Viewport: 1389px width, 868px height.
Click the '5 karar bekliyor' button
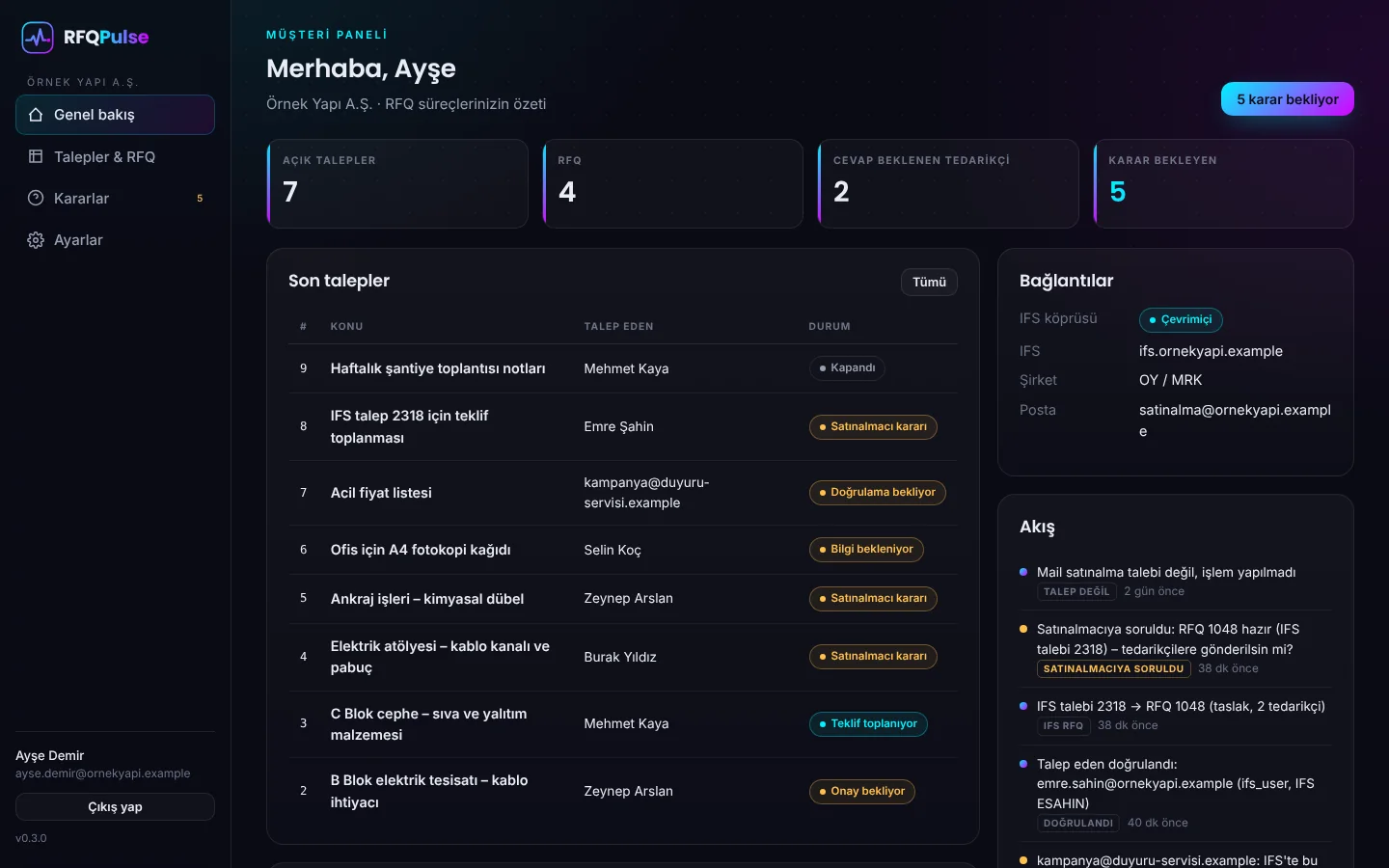click(x=1287, y=99)
